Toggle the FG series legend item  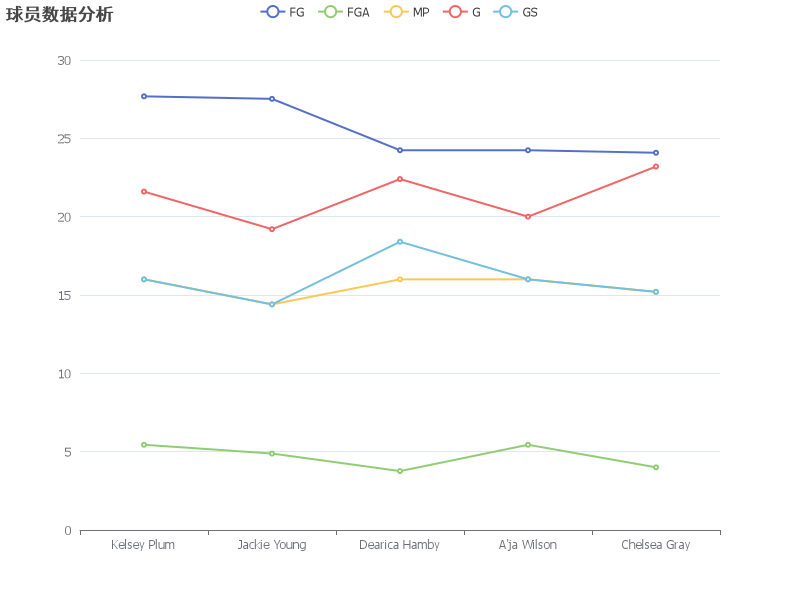point(282,12)
